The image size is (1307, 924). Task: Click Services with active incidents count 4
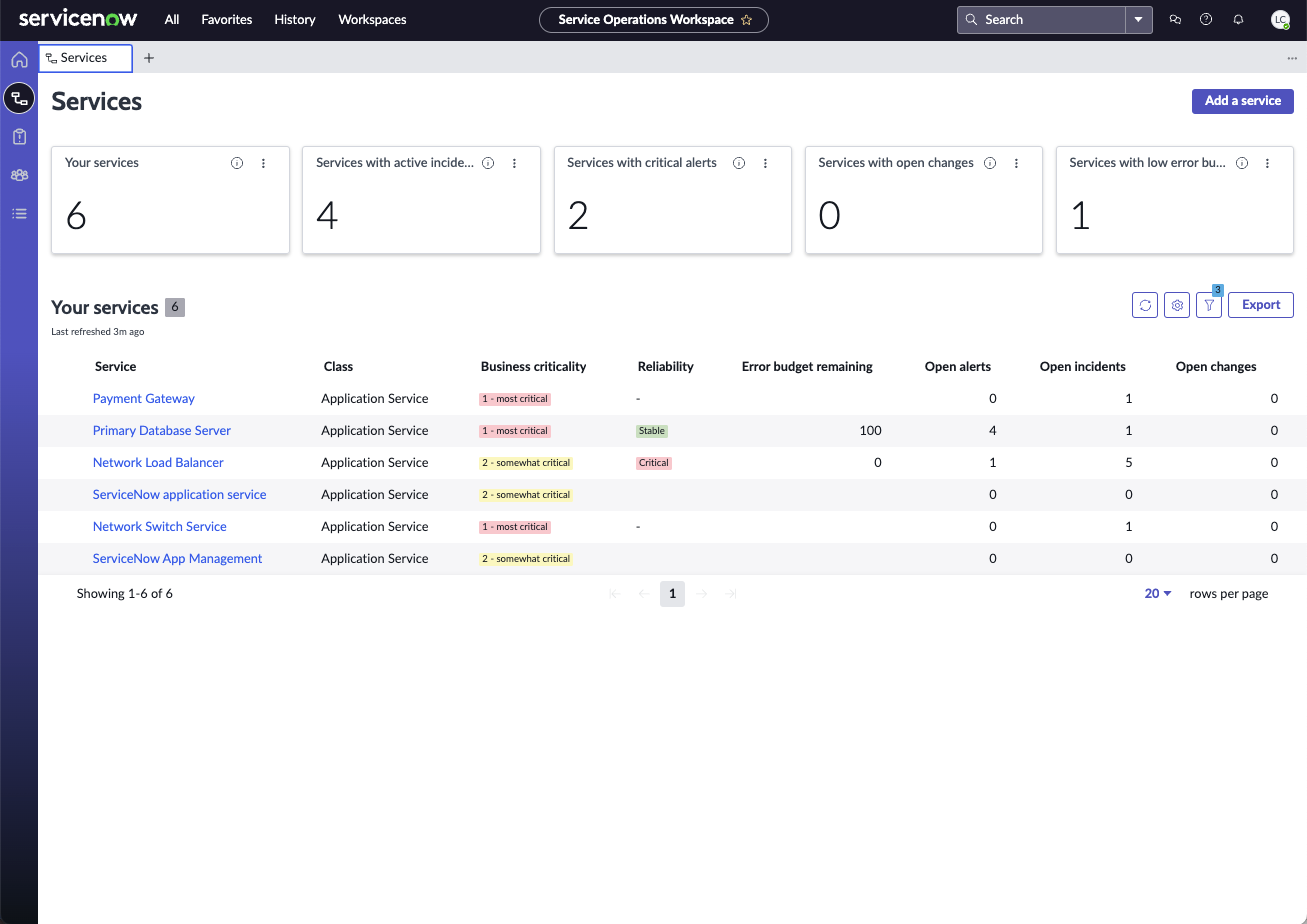click(x=327, y=215)
